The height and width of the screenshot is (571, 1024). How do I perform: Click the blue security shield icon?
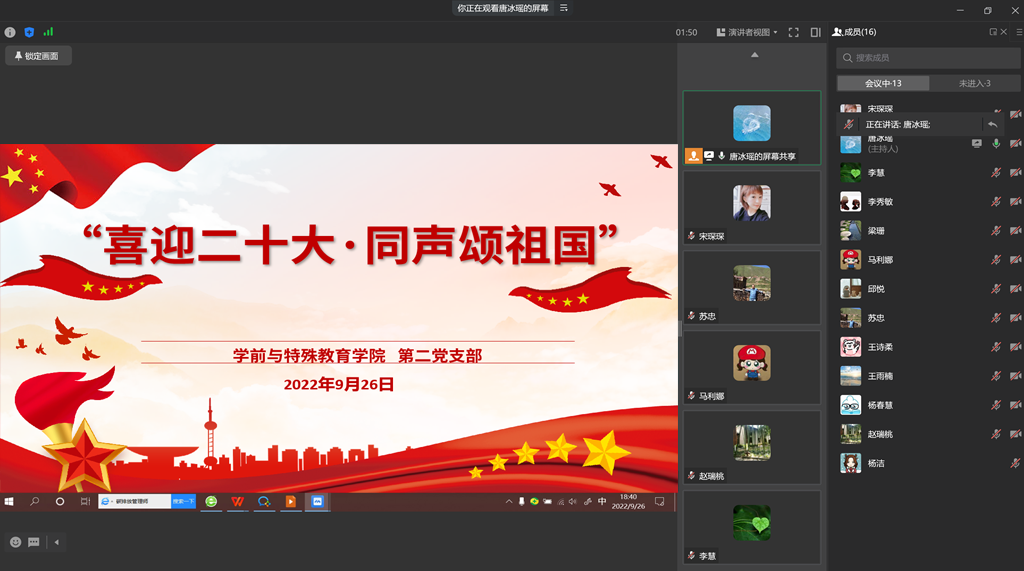click(29, 32)
